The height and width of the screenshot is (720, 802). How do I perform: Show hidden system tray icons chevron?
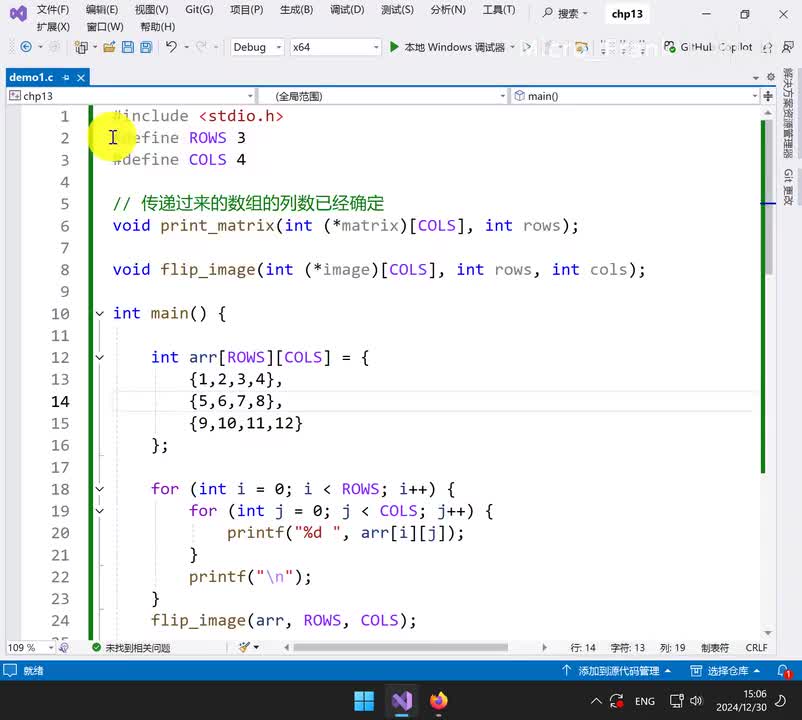(596, 701)
